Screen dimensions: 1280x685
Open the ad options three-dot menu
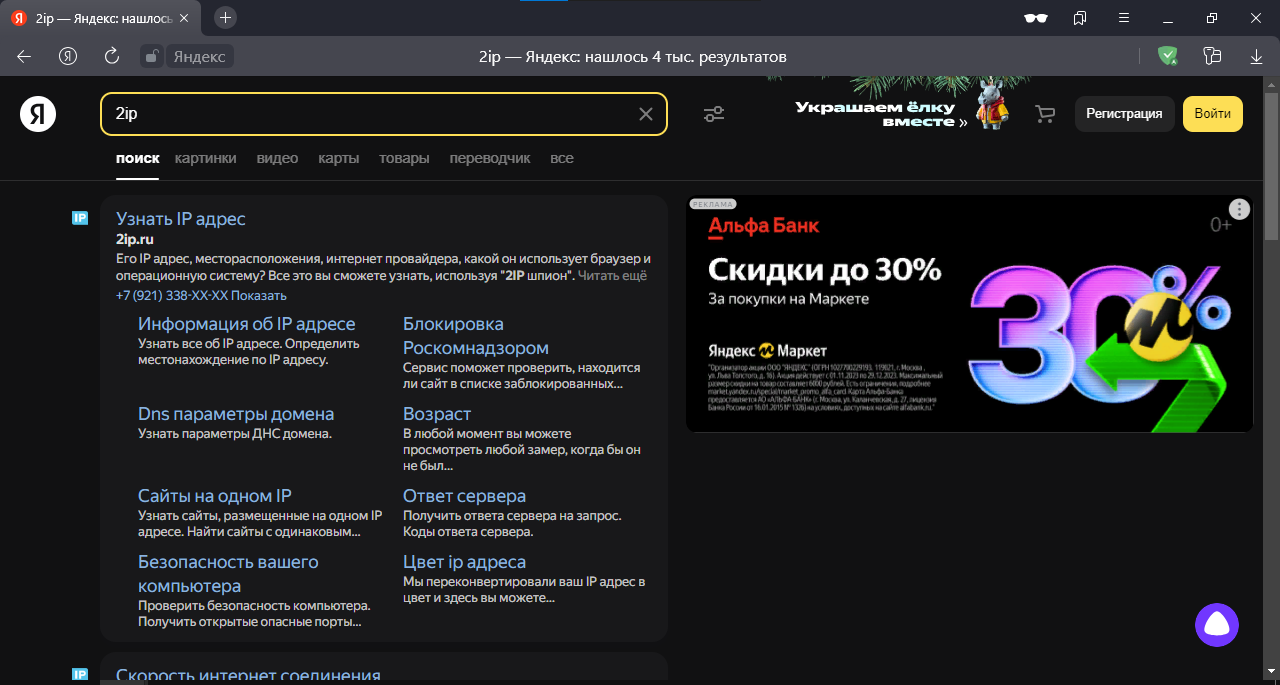coord(1239,209)
